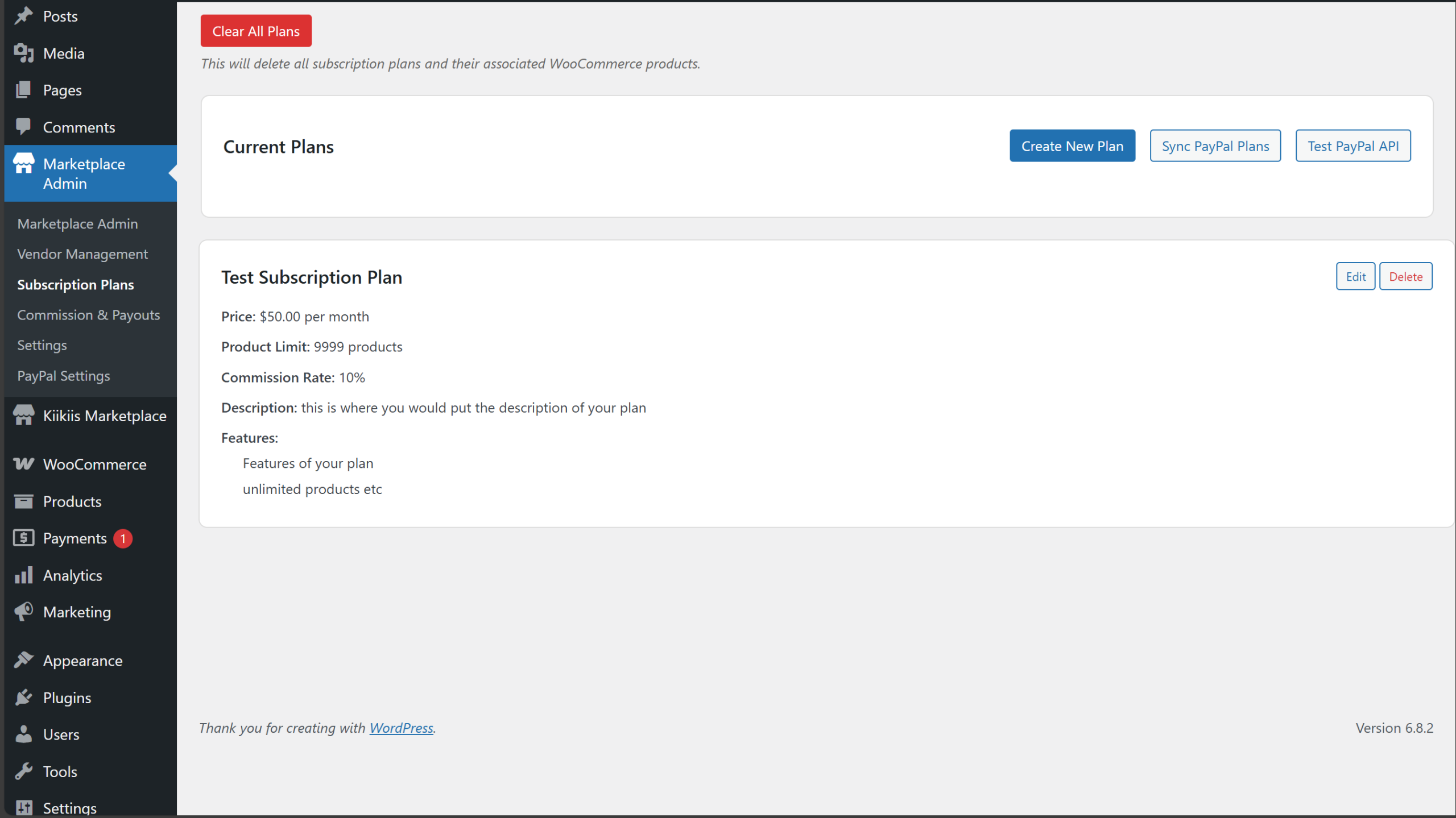This screenshot has width=1456, height=818.
Task: Follow the WordPress footer link
Action: coord(402,728)
